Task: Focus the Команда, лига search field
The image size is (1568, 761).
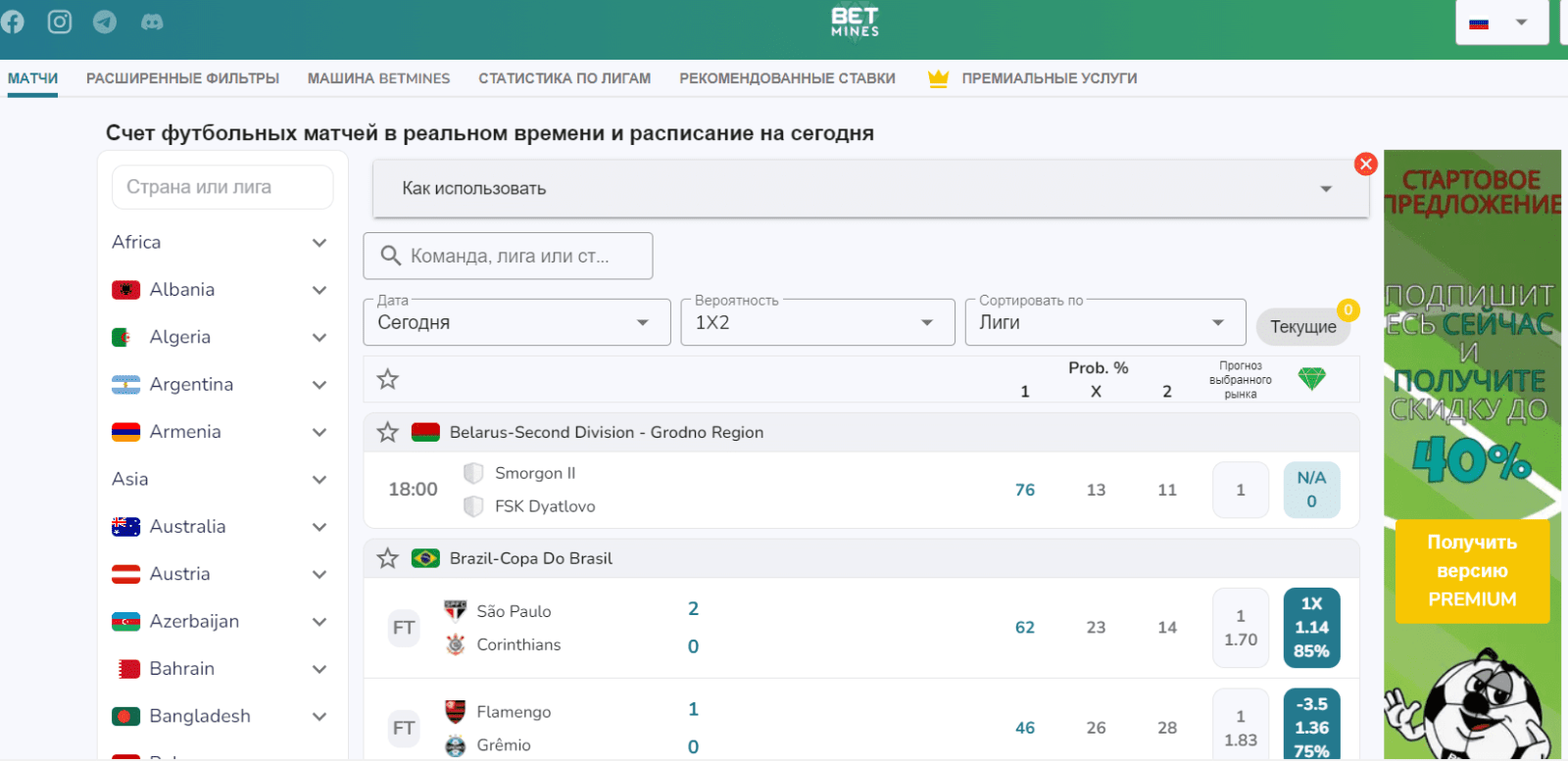Action: pyautogui.click(x=508, y=256)
